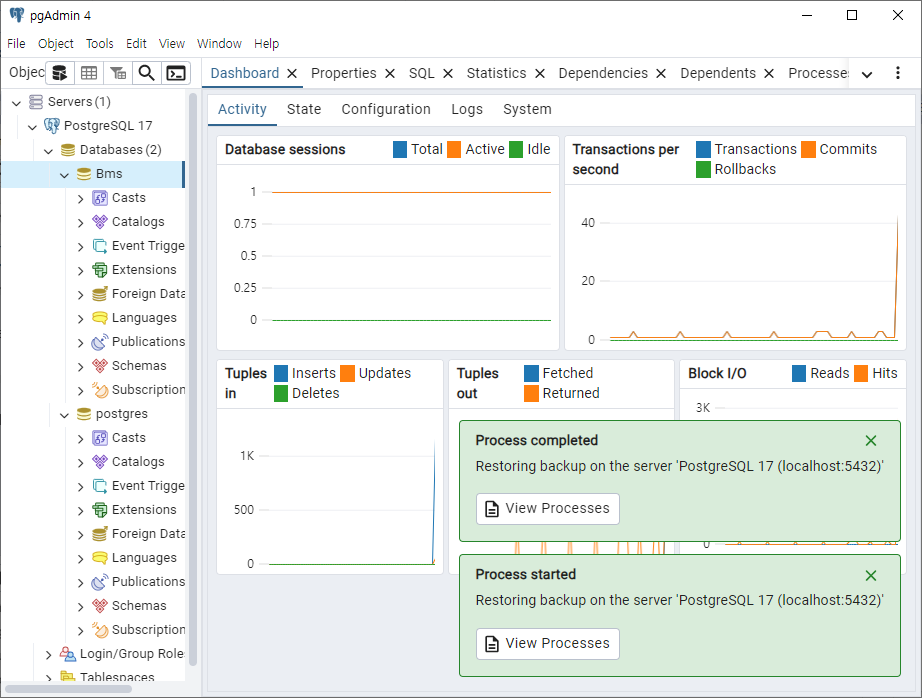The height and width of the screenshot is (698, 922).
Task: Close the Dependents tab
Action: [769, 74]
